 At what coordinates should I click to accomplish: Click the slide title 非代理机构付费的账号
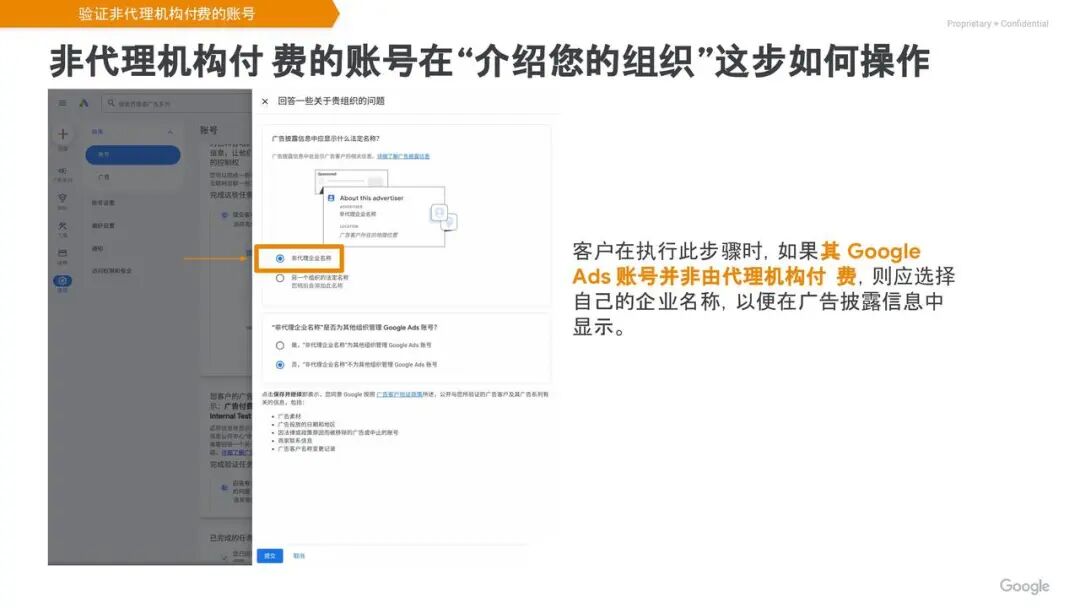click(x=489, y=61)
